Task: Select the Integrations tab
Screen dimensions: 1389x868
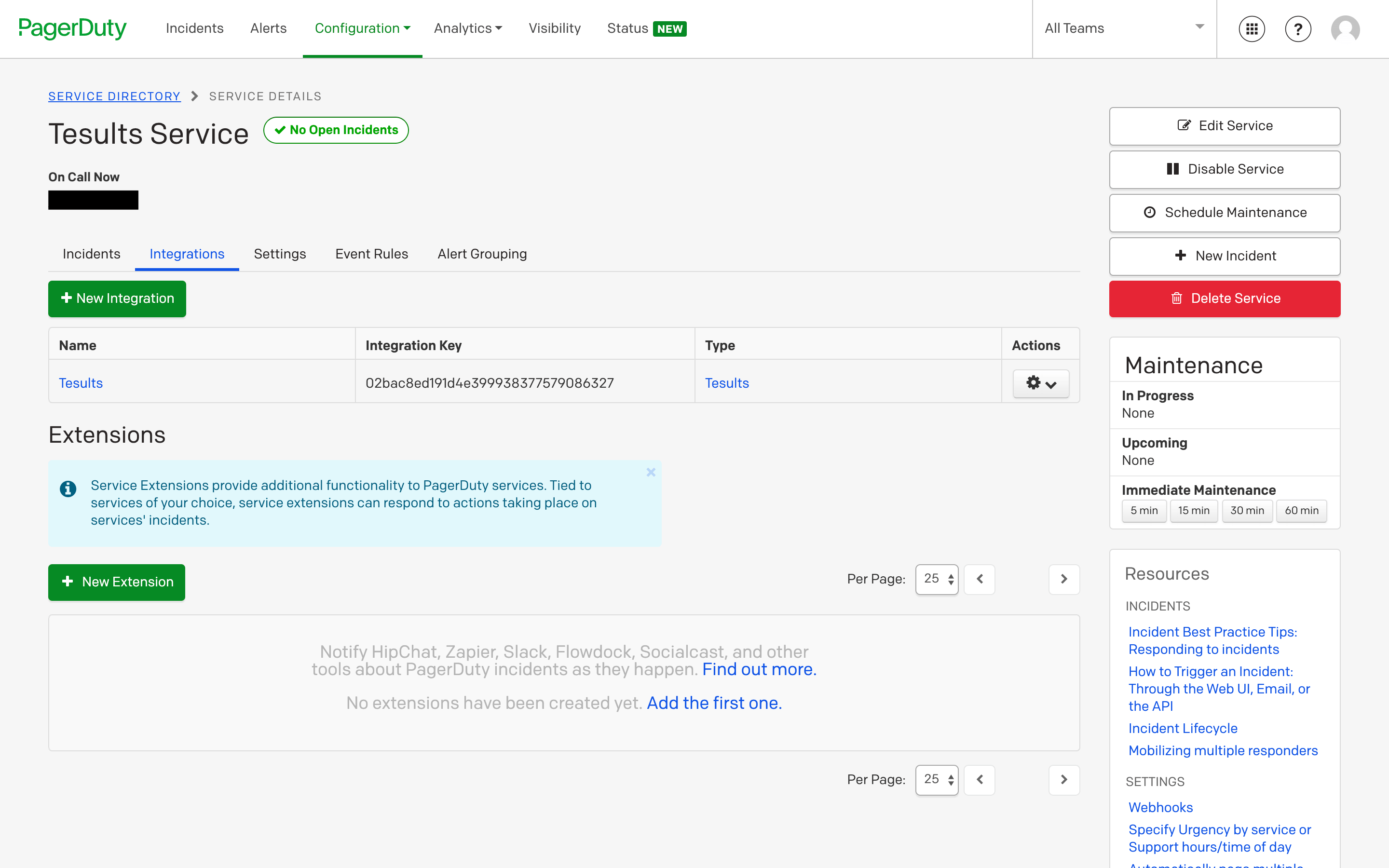Action: [x=187, y=254]
